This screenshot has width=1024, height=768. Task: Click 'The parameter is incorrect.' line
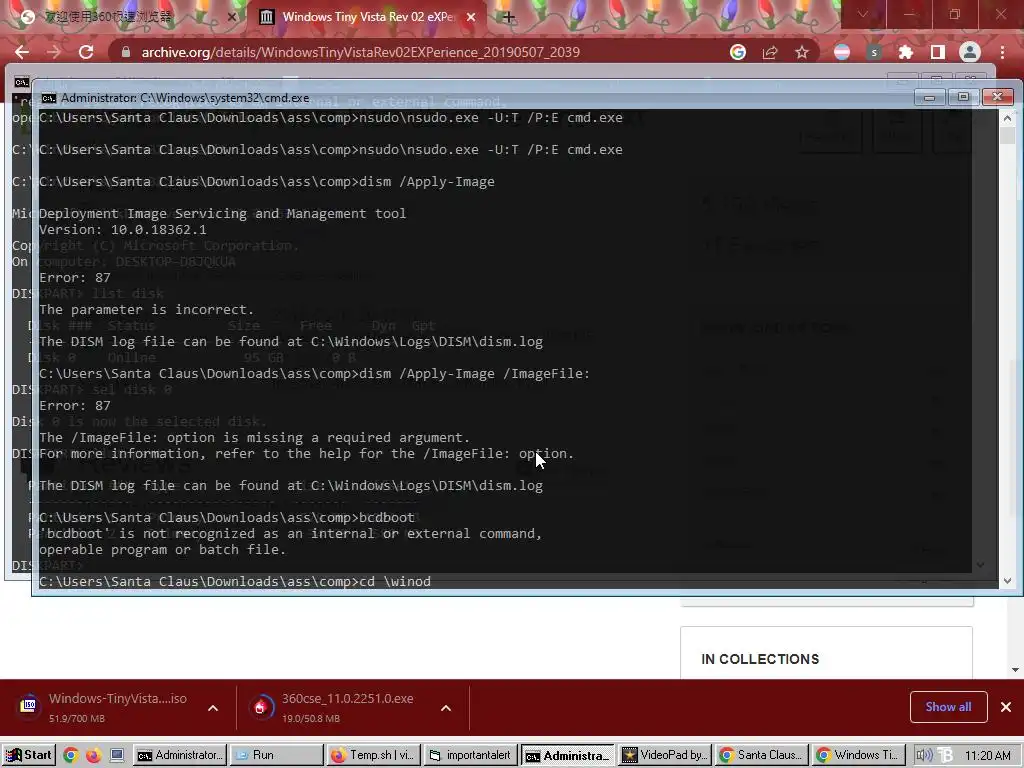pos(146,310)
